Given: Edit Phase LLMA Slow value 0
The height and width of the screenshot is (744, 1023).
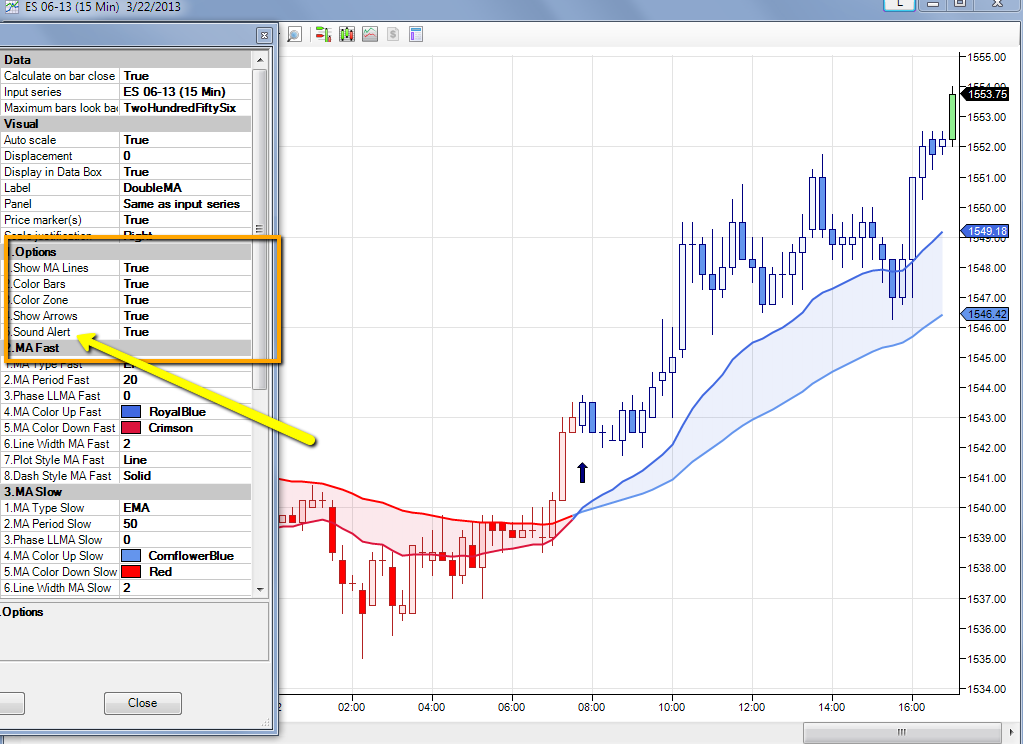Looking at the screenshot, I should [186, 540].
